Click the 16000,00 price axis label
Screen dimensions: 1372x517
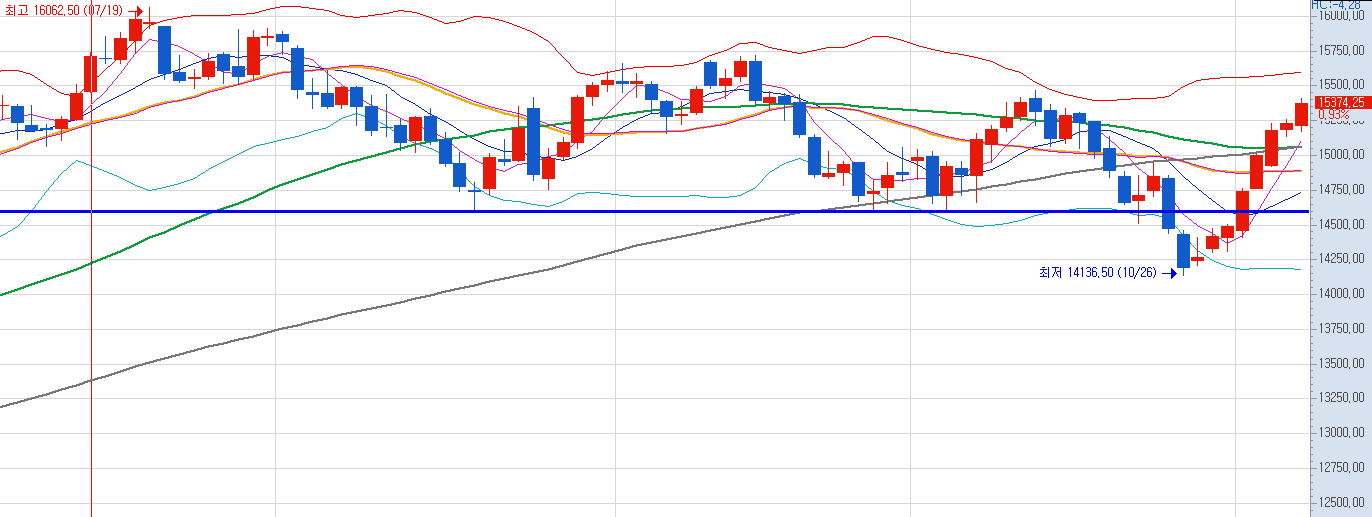point(1341,16)
